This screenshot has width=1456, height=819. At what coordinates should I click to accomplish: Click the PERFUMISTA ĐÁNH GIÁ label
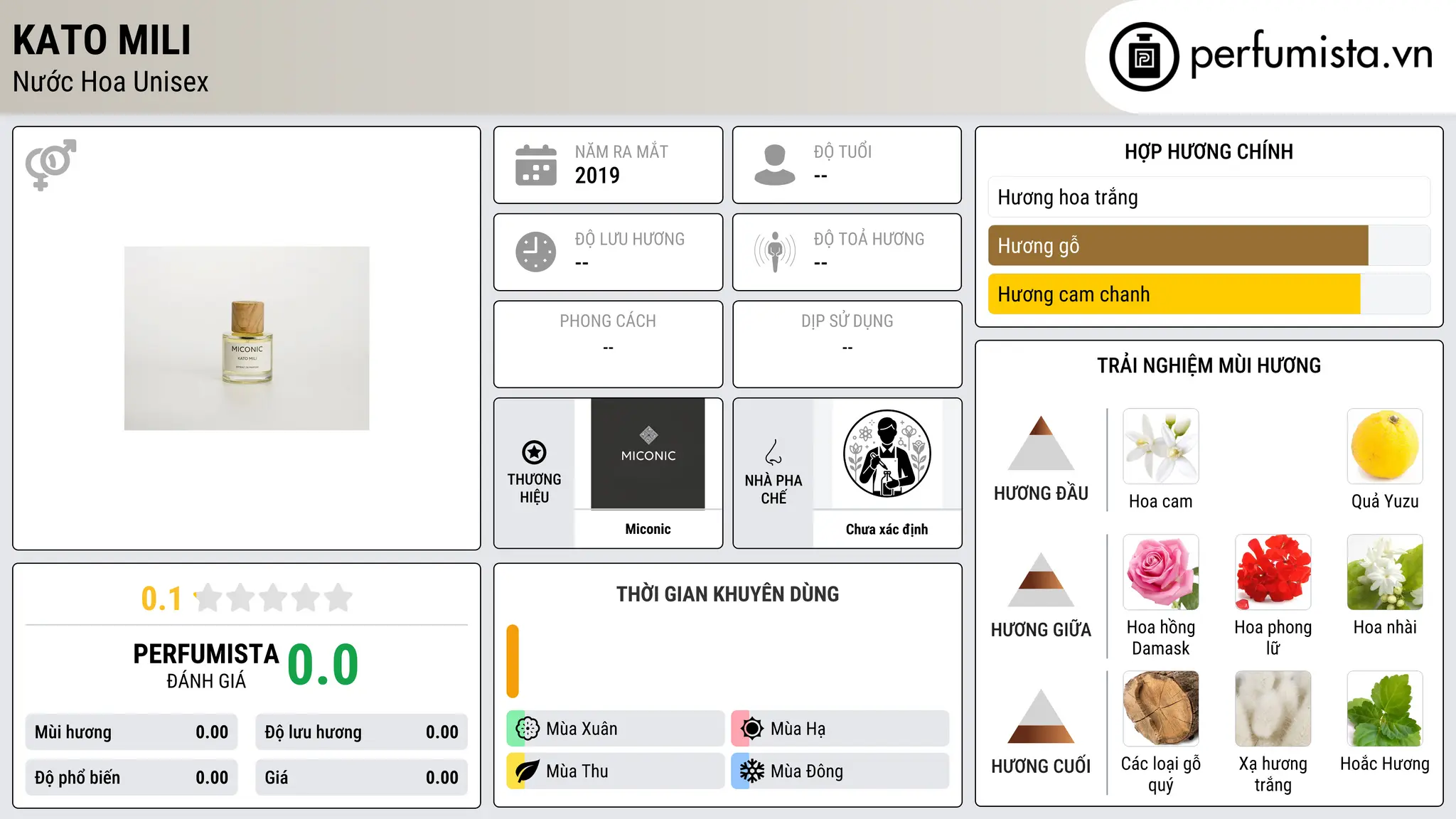206,665
